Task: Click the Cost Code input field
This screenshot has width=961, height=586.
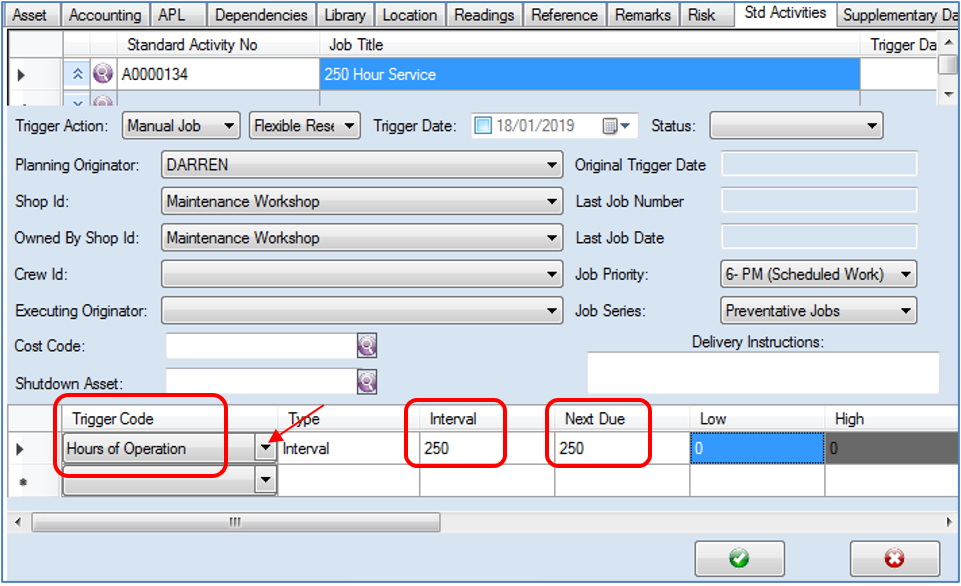Action: click(x=261, y=346)
